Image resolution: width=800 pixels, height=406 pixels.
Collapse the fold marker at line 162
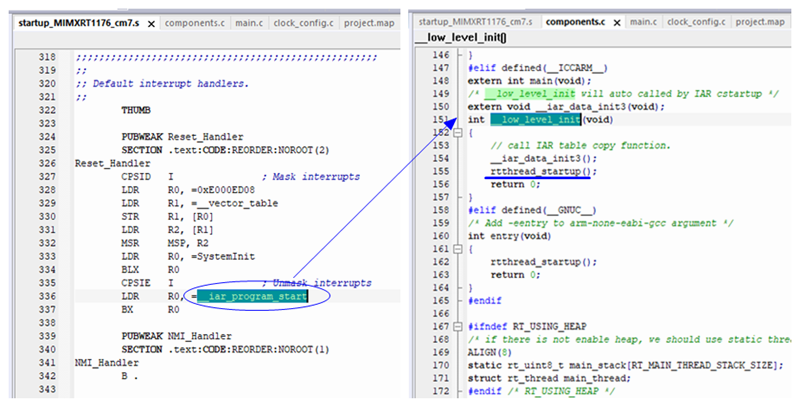pyautogui.click(x=457, y=249)
